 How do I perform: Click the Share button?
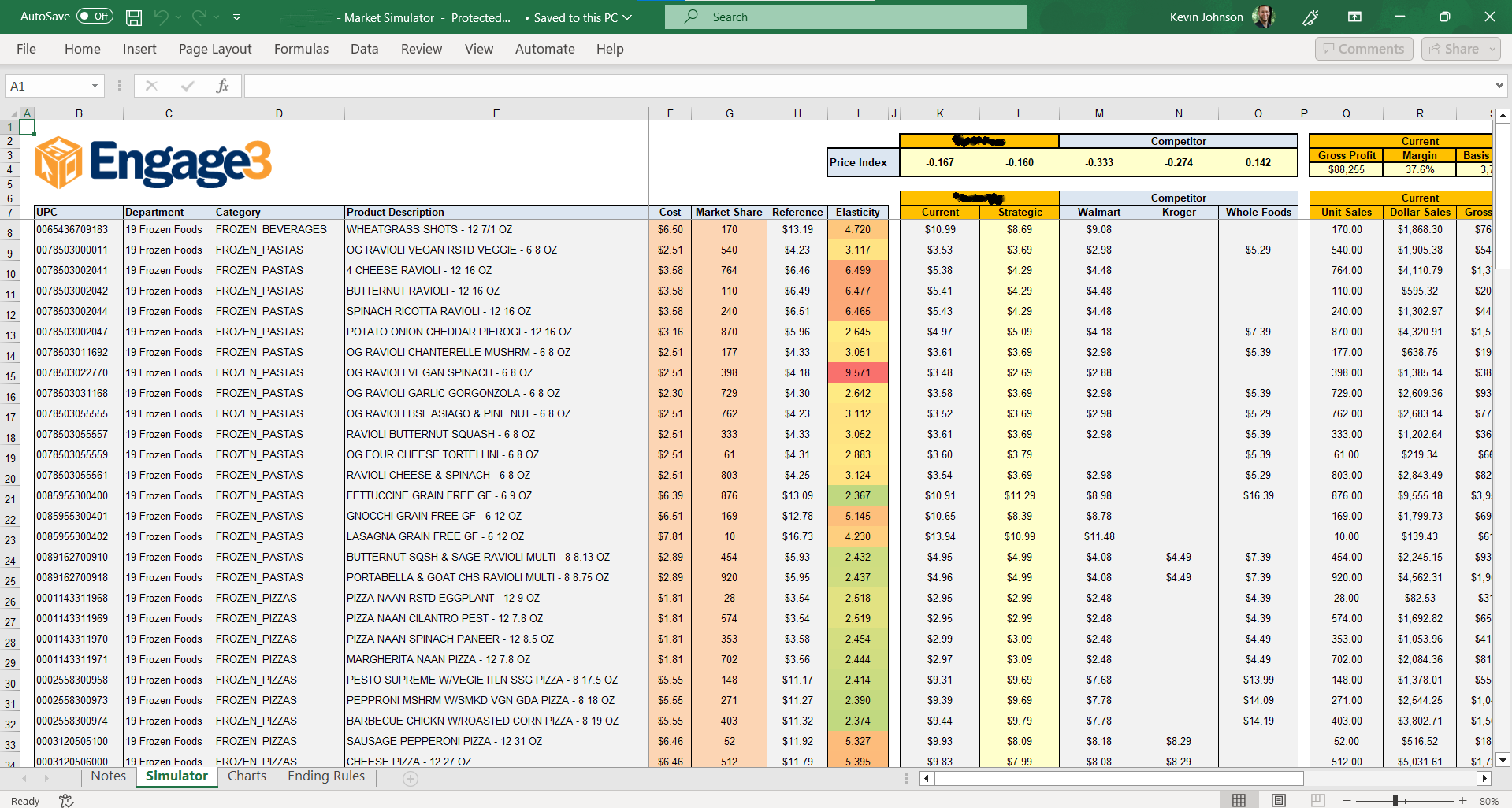(1454, 49)
